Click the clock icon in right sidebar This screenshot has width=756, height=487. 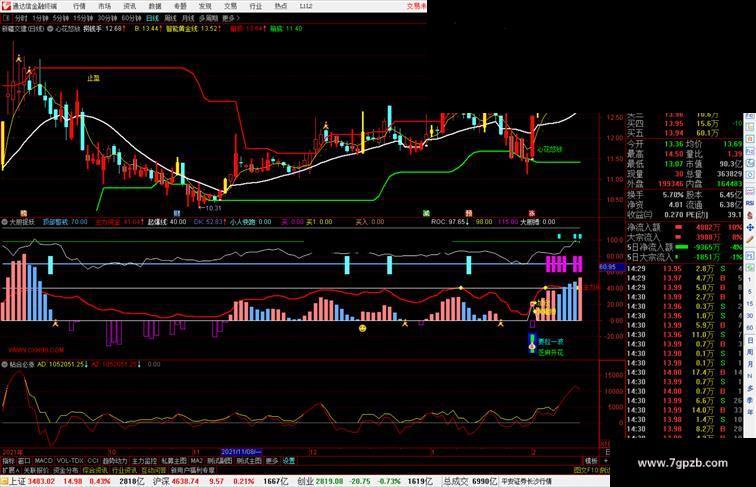pos(750,175)
